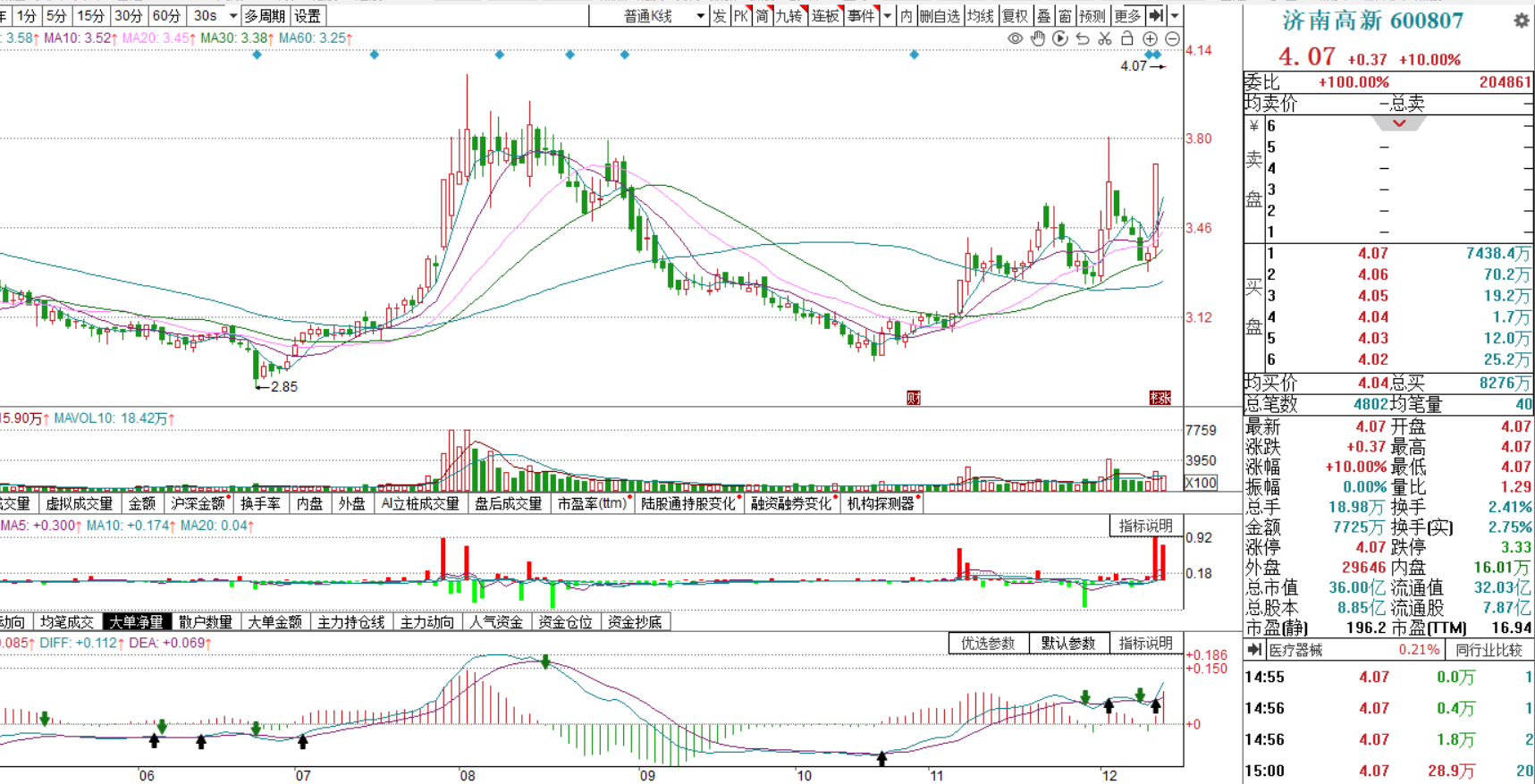1535x784 pixels.
Task: Open settings gear beside stock name
Action: coord(1522,20)
